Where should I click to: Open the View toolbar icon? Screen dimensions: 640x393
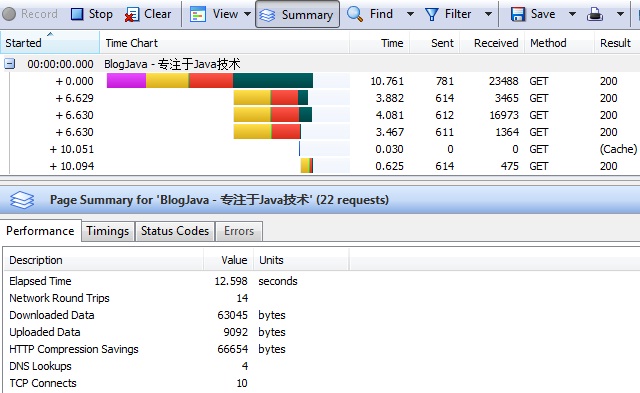click(x=198, y=14)
